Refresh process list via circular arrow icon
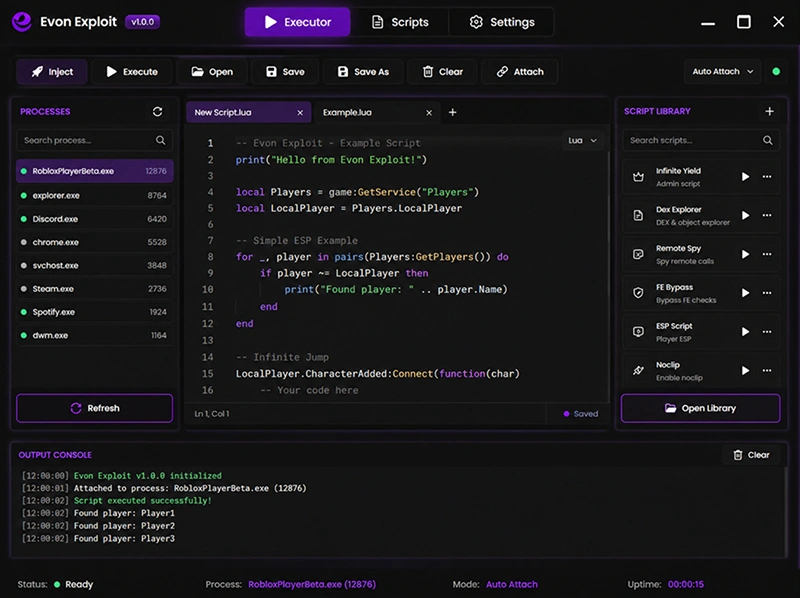The image size is (800, 598). pyautogui.click(x=157, y=111)
